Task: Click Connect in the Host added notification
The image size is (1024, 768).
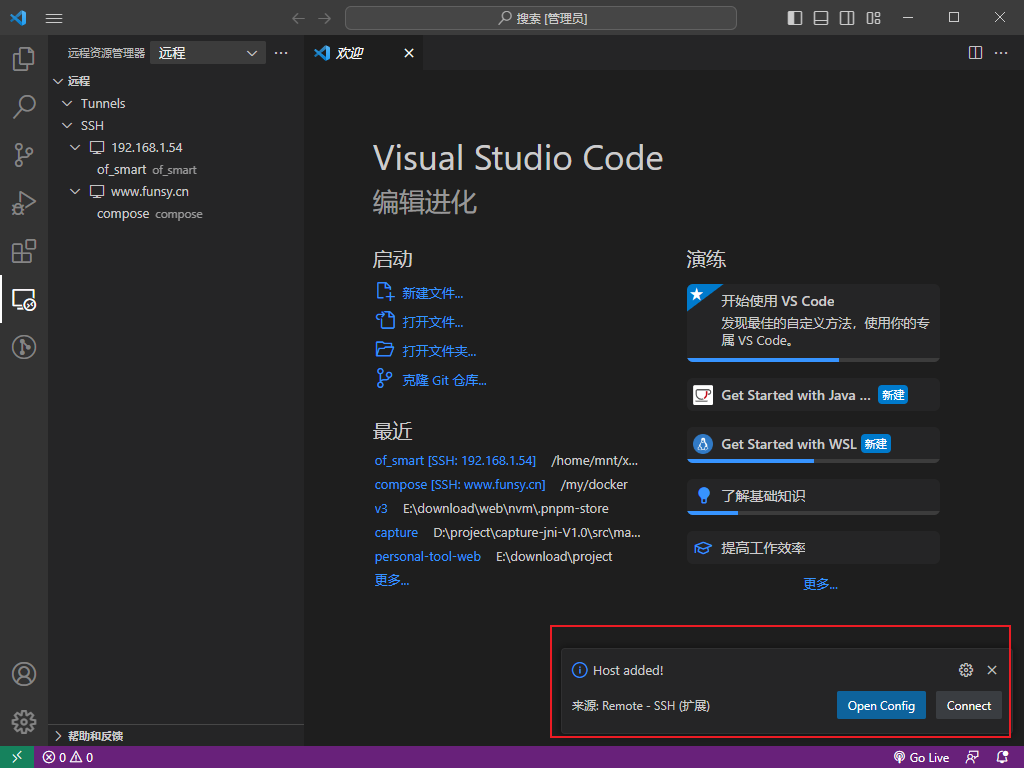Action: point(968,705)
